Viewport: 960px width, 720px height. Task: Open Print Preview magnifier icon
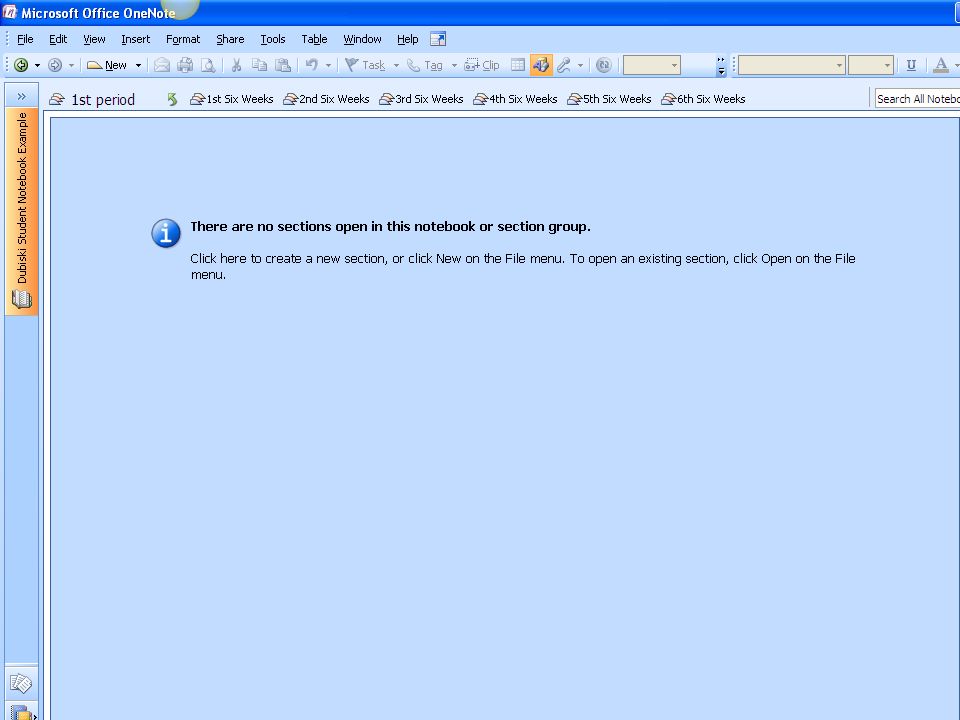click(208, 65)
